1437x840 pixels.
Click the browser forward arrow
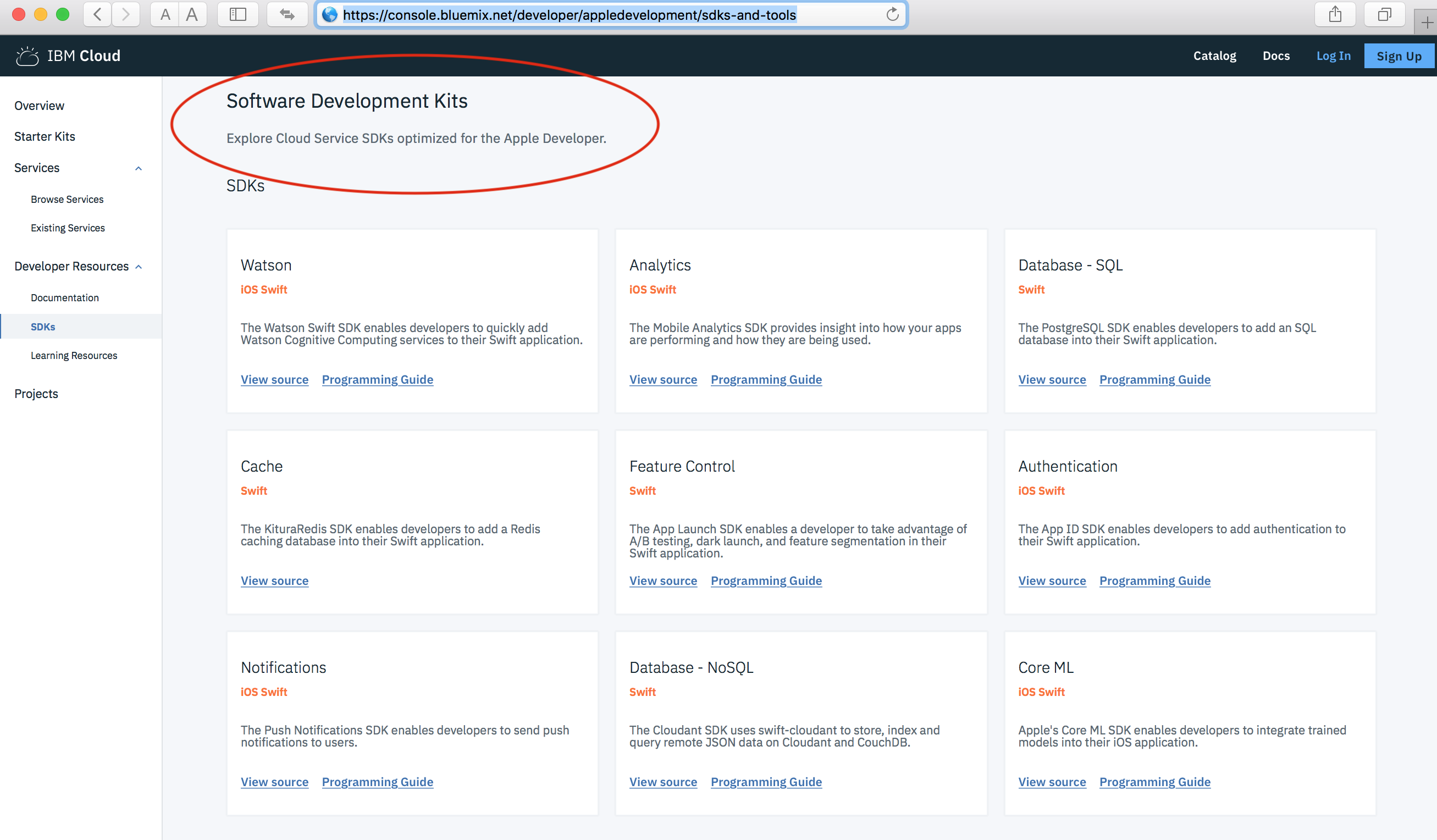pyautogui.click(x=126, y=14)
